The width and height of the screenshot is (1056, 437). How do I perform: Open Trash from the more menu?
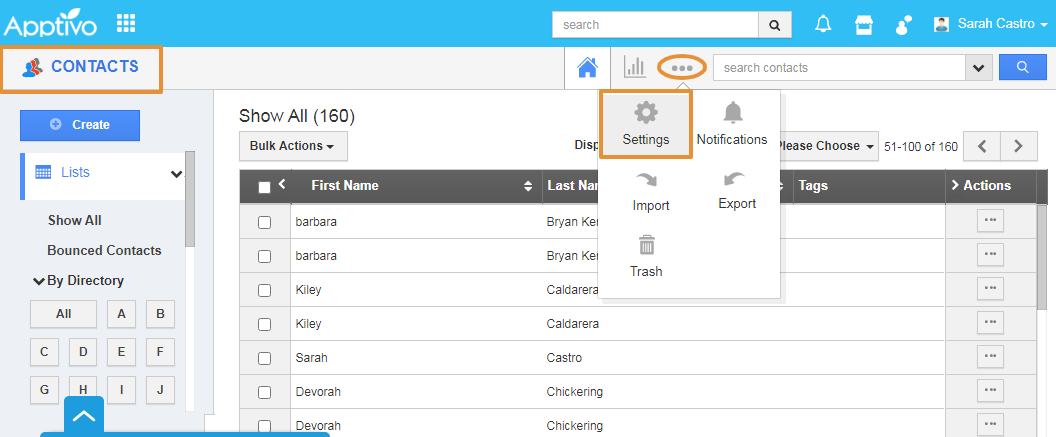646,257
